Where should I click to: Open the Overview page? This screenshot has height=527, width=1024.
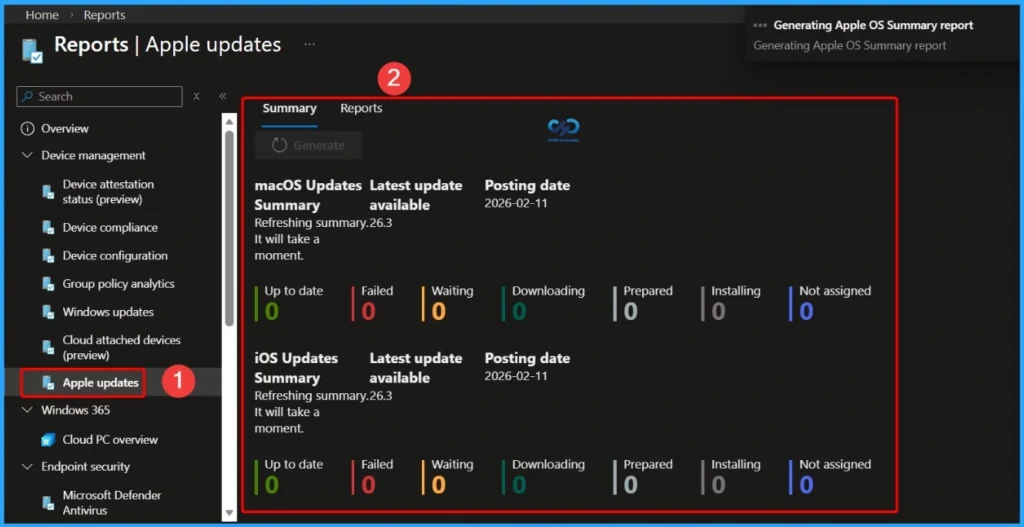pos(65,129)
